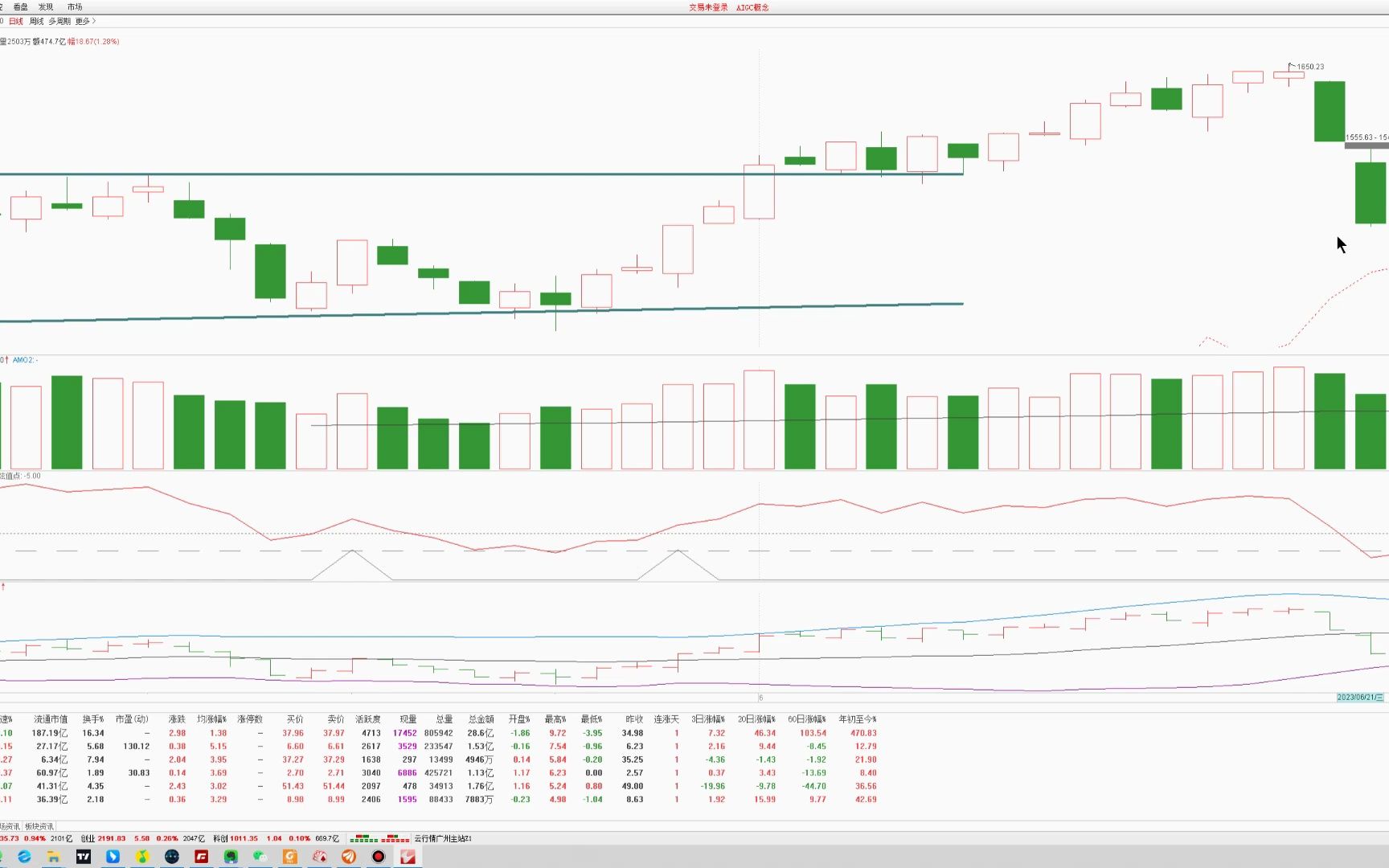Open the red square F app taskbar icon
1389x868 pixels.
[x=202, y=857]
